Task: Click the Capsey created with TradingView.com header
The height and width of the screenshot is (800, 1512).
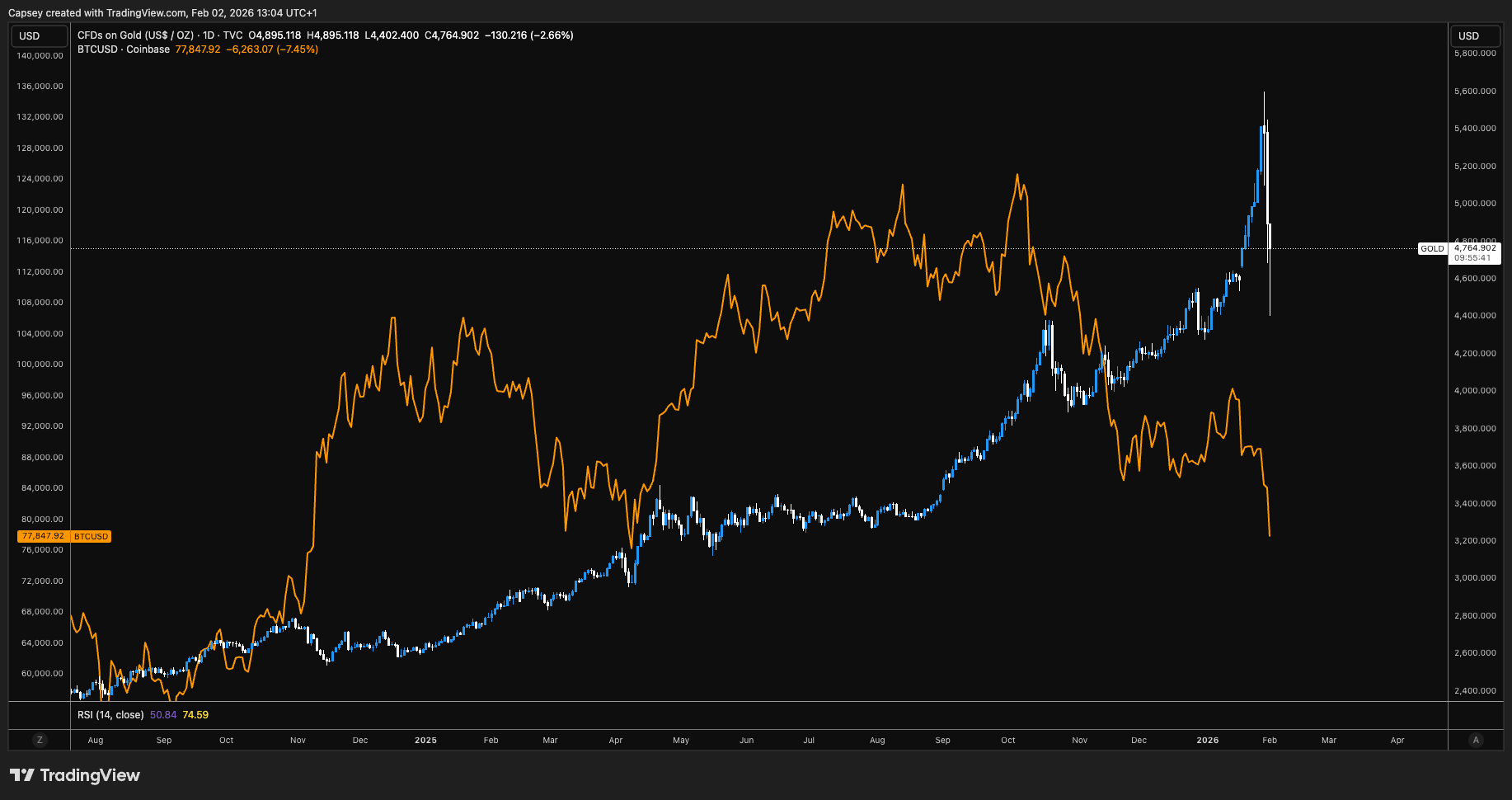Action: tap(162, 13)
